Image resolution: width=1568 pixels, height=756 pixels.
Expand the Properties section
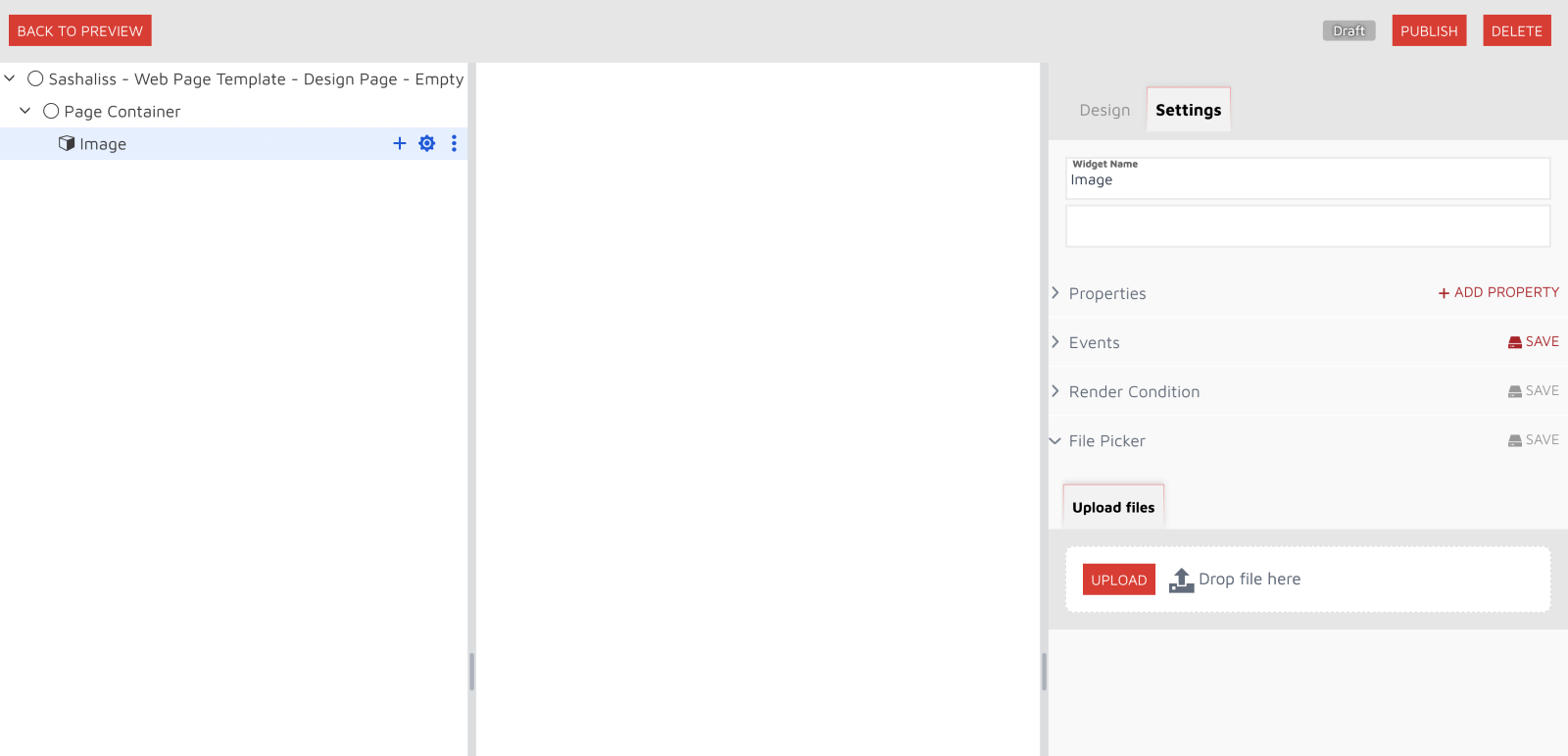(1055, 293)
